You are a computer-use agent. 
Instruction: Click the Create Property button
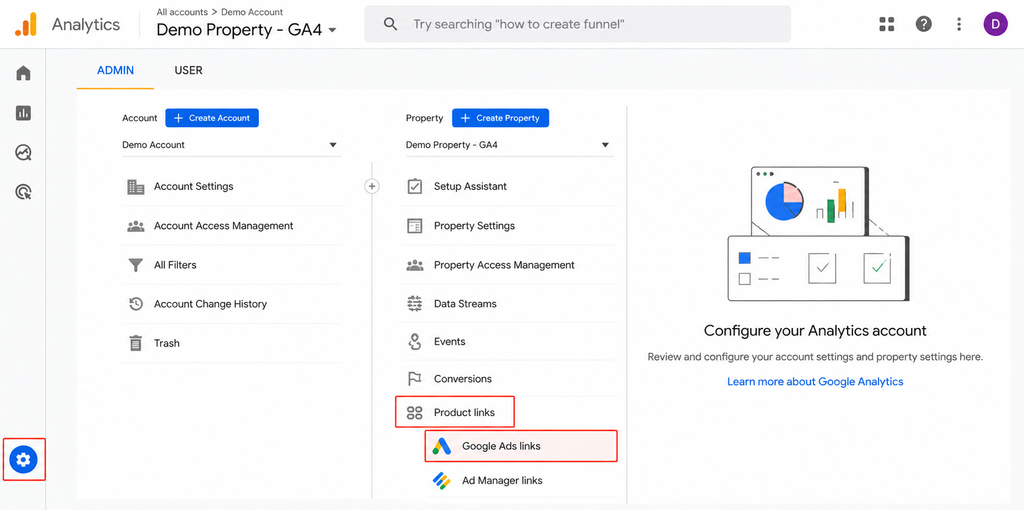pos(501,118)
